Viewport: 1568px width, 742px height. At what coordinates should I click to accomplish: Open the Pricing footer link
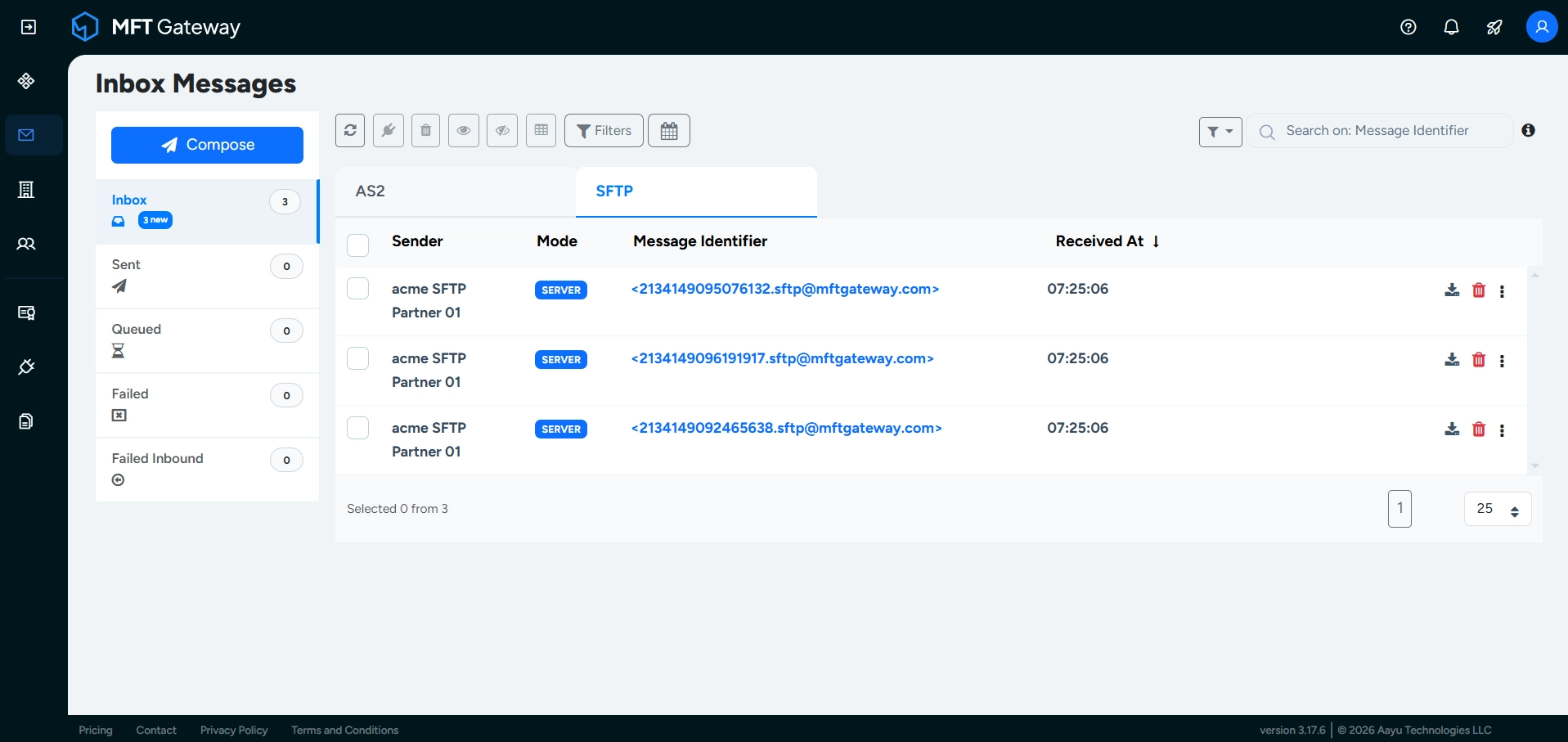[96, 730]
